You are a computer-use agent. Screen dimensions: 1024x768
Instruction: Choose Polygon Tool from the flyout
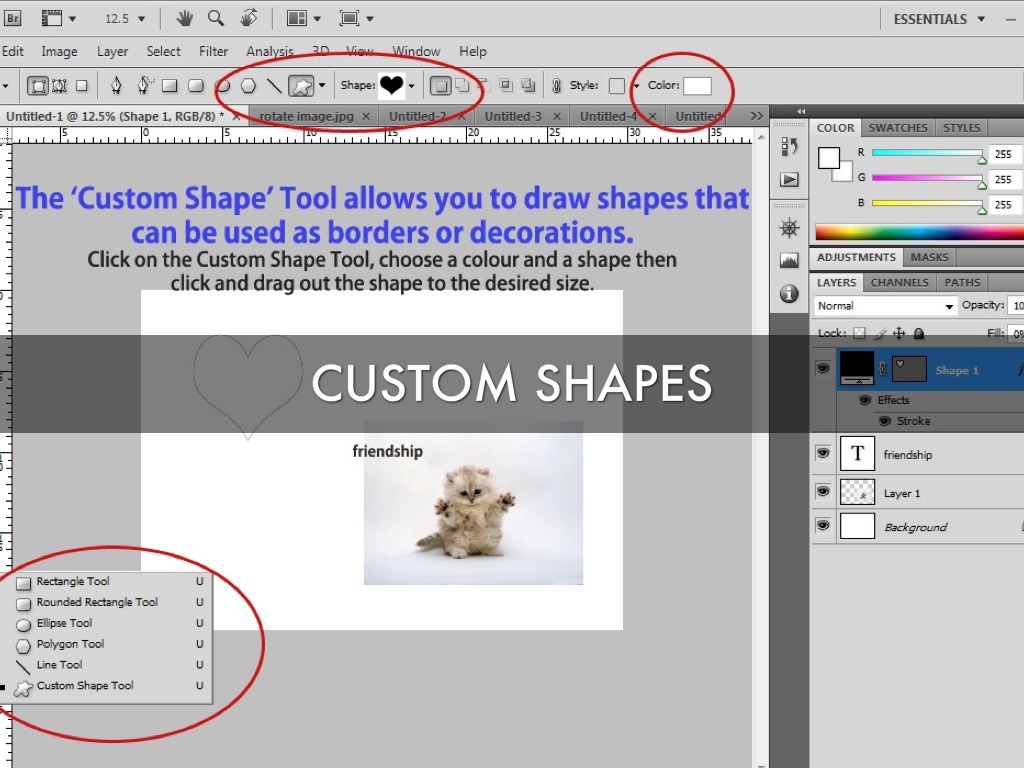click(x=70, y=644)
